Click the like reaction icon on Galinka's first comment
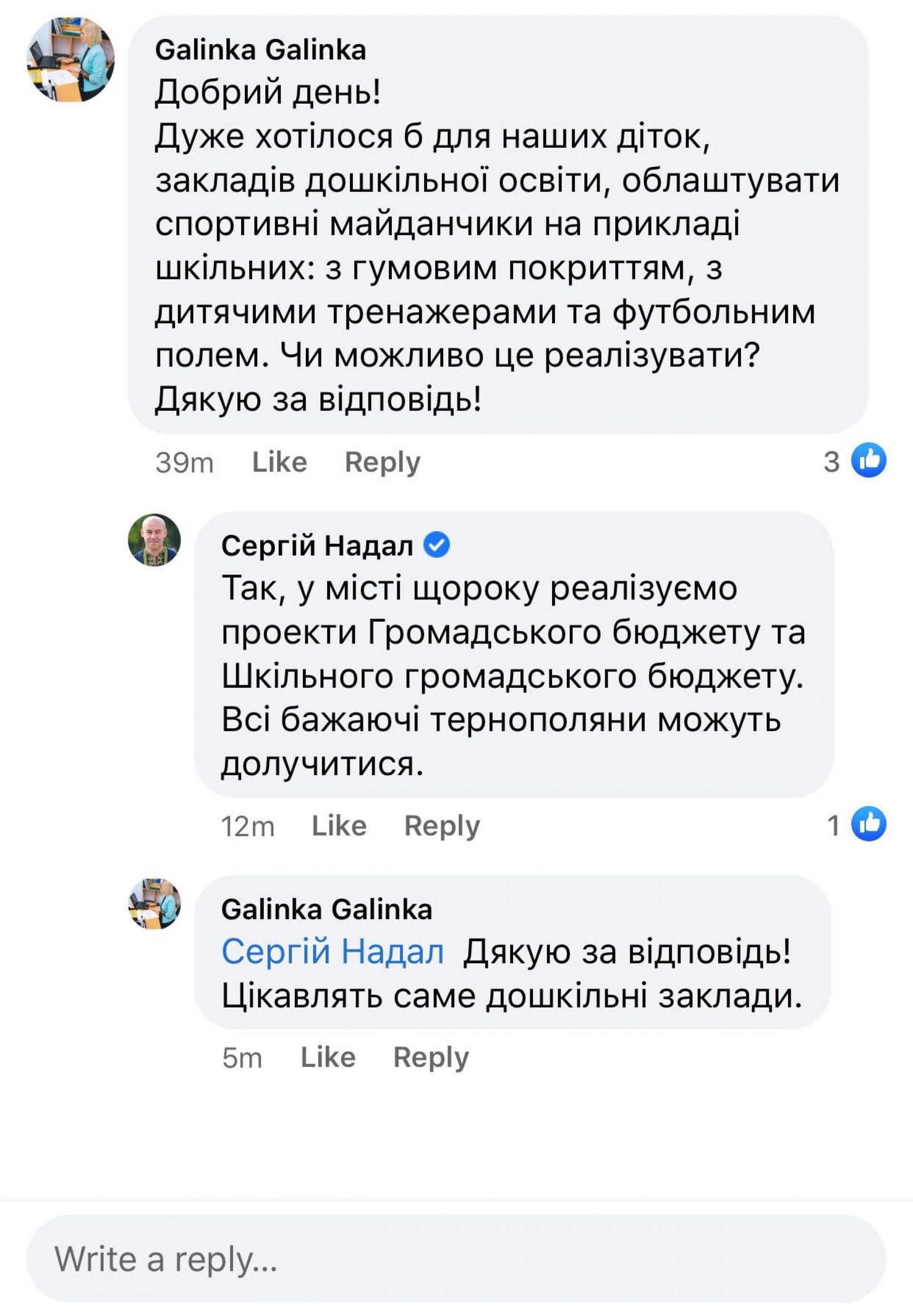The image size is (913, 1316). [868, 461]
